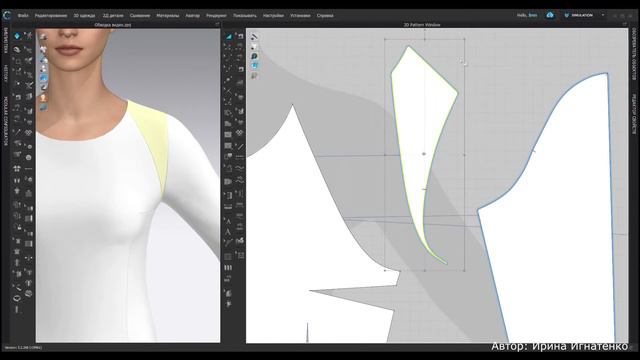Open the Аватар menu
The width and height of the screenshot is (640, 360).
pyautogui.click(x=193, y=16)
